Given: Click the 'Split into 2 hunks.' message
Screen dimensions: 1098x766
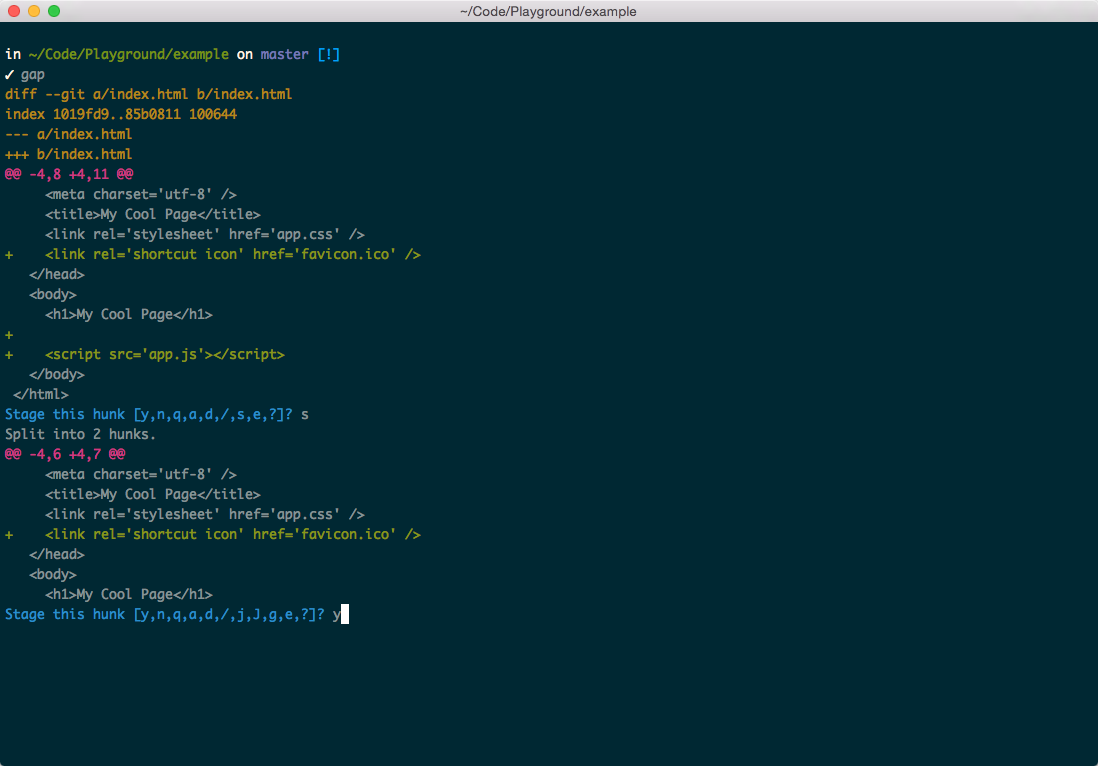Looking at the screenshot, I should [81, 434].
